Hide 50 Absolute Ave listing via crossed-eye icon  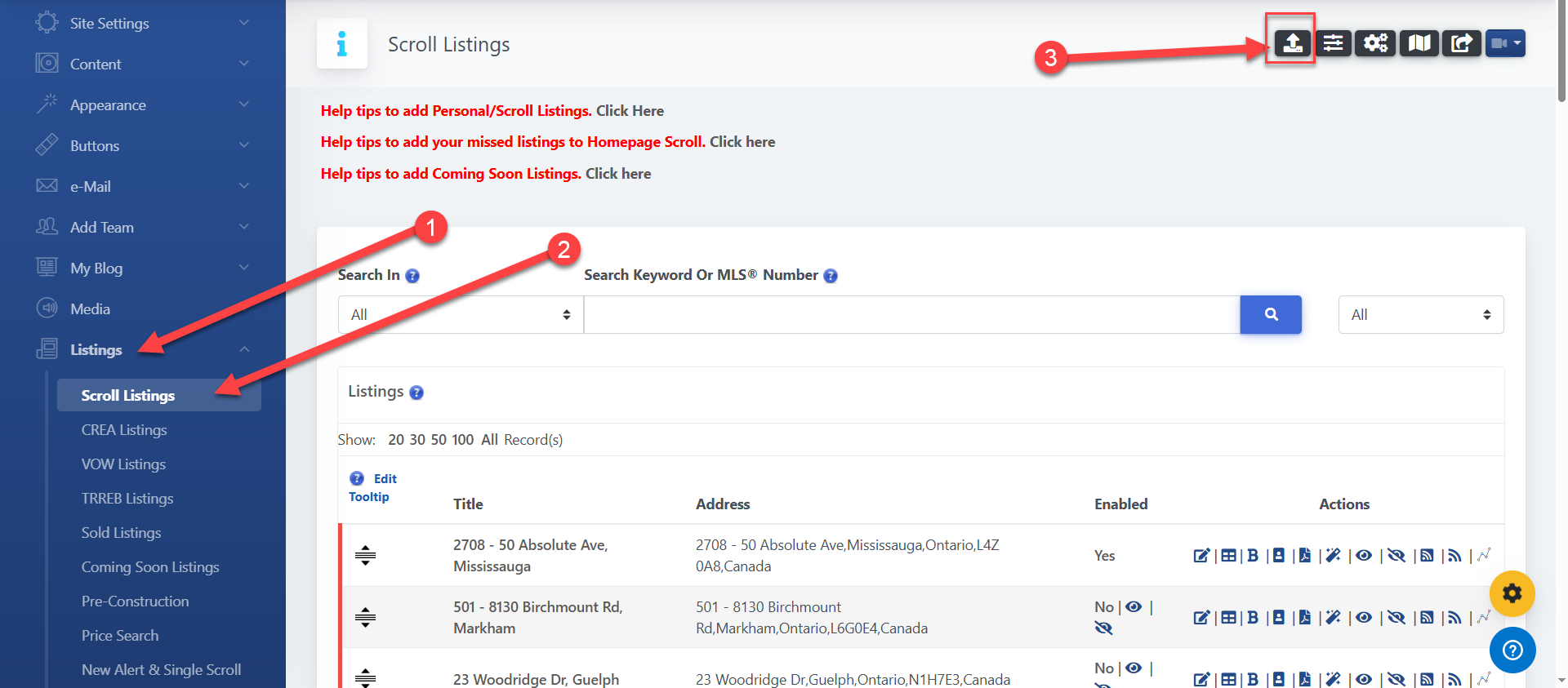pos(1396,556)
